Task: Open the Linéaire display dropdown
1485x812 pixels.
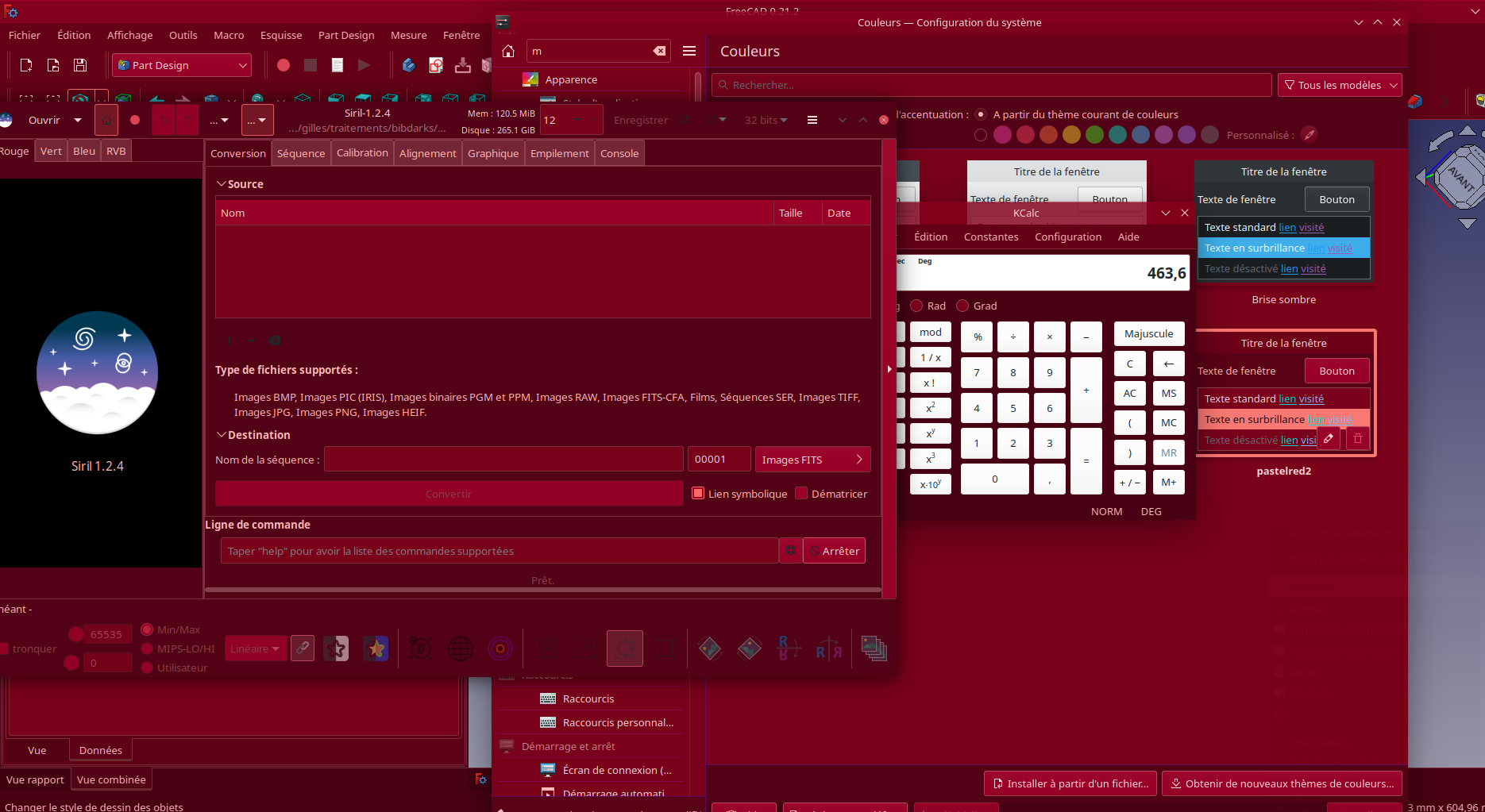Action: [255, 648]
